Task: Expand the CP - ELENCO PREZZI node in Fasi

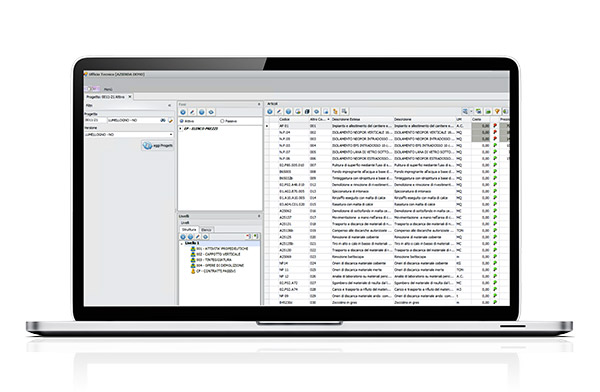Action: coord(180,129)
